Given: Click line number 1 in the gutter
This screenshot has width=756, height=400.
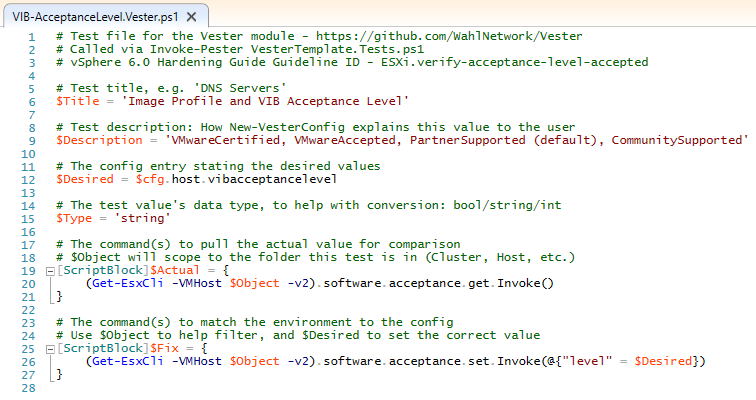Looking at the screenshot, I should pos(32,37).
